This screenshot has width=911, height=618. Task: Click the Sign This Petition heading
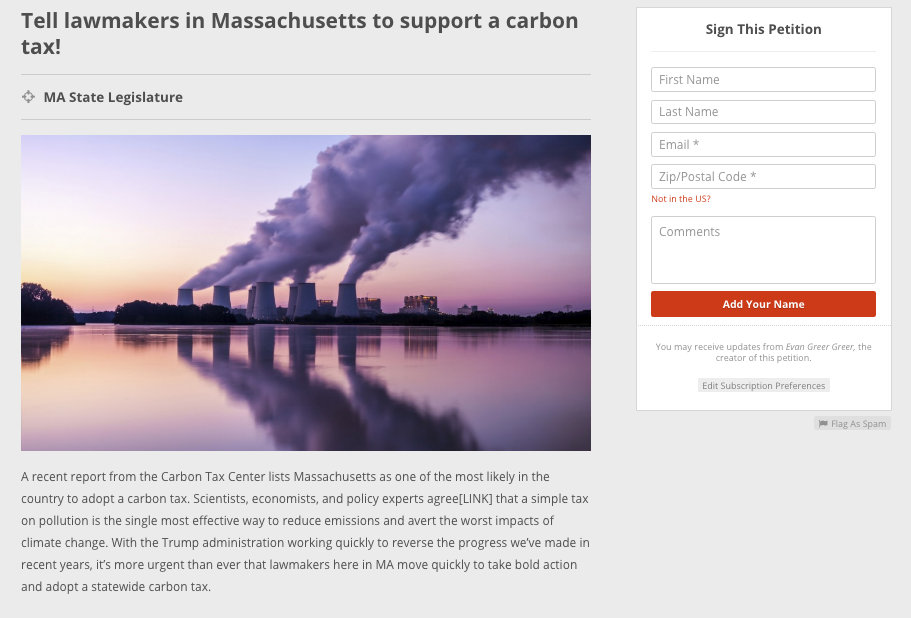(x=763, y=29)
